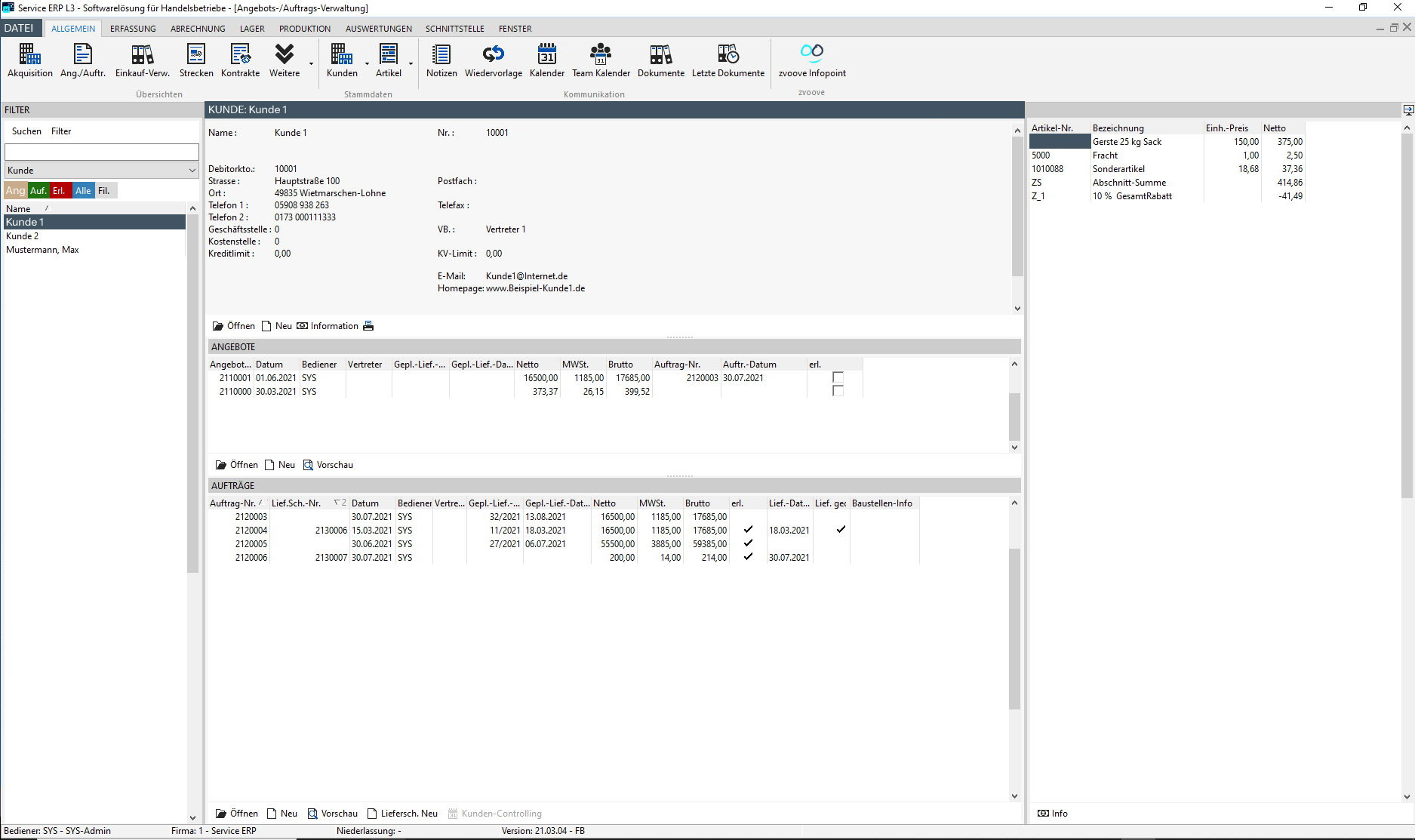Toggle the Ang filter button

point(15,191)
